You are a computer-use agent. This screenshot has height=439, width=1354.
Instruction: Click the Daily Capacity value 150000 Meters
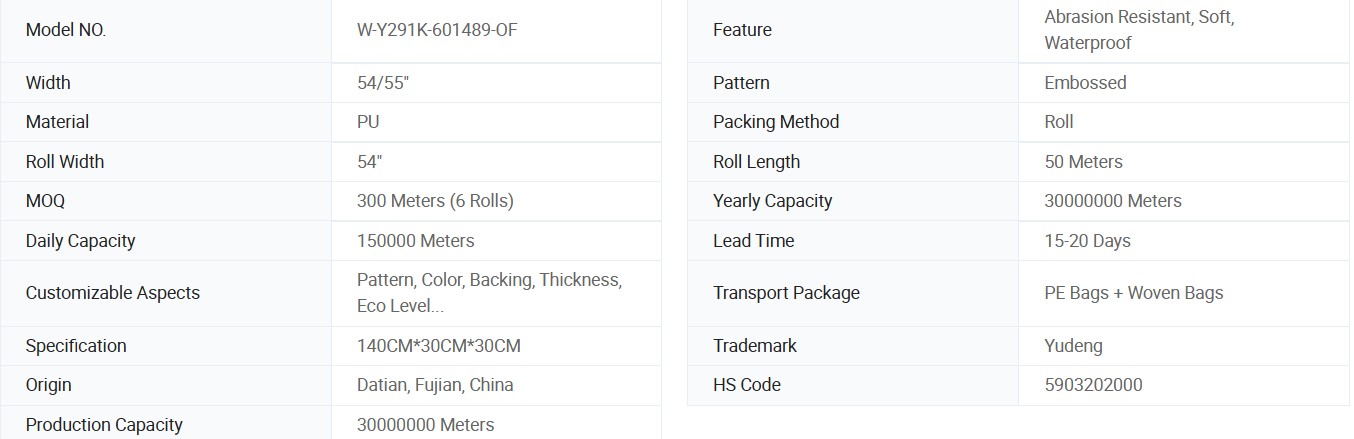pos(416,241)
